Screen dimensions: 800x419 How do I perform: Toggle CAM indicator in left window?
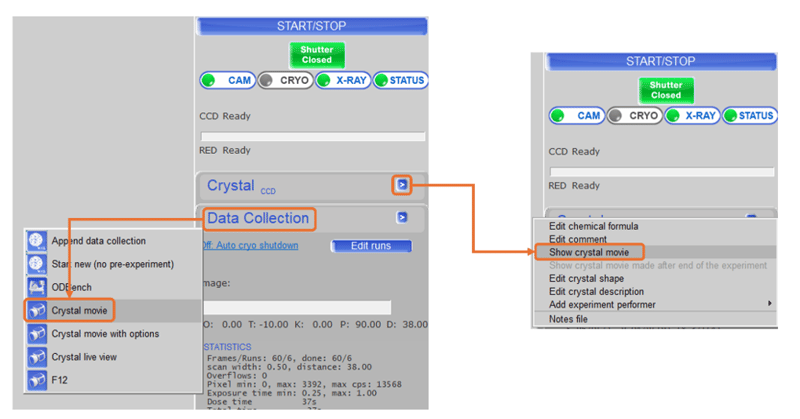coord(228,80)
